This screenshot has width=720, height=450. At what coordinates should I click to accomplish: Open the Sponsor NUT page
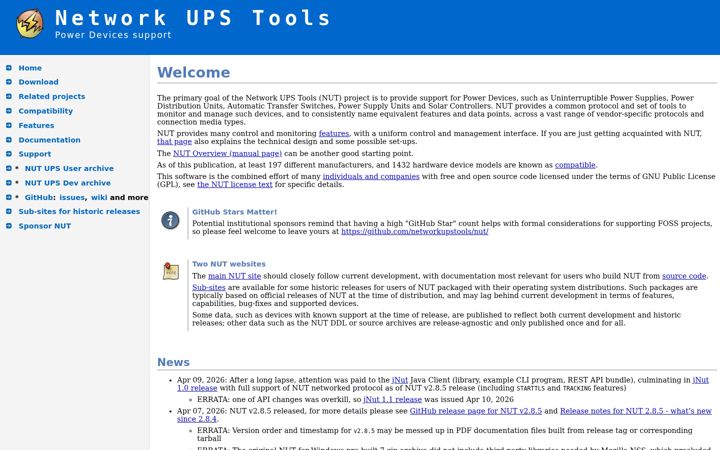[x=45, y=226]
